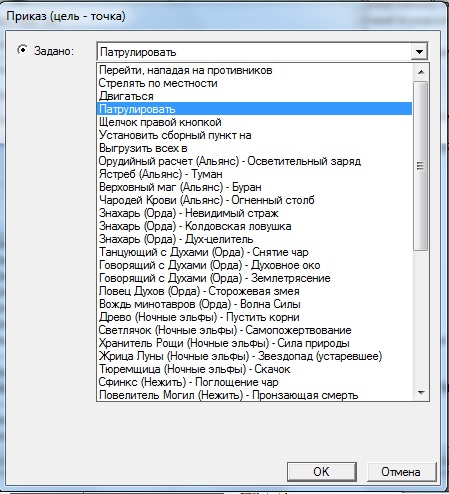Select highlighted Патрулировать list entry

[x=255, y=109]
